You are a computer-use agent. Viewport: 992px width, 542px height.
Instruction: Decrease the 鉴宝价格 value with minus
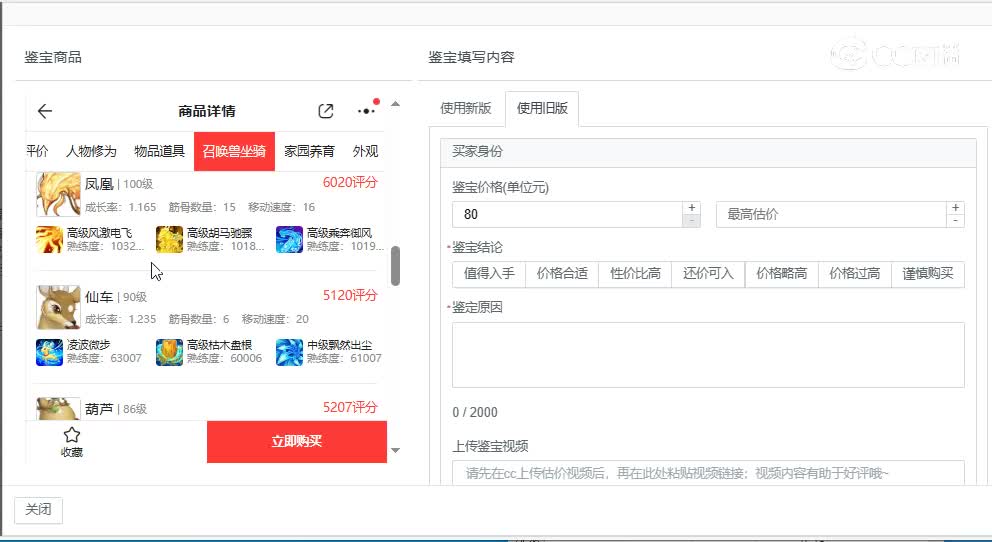pos(691,221)
